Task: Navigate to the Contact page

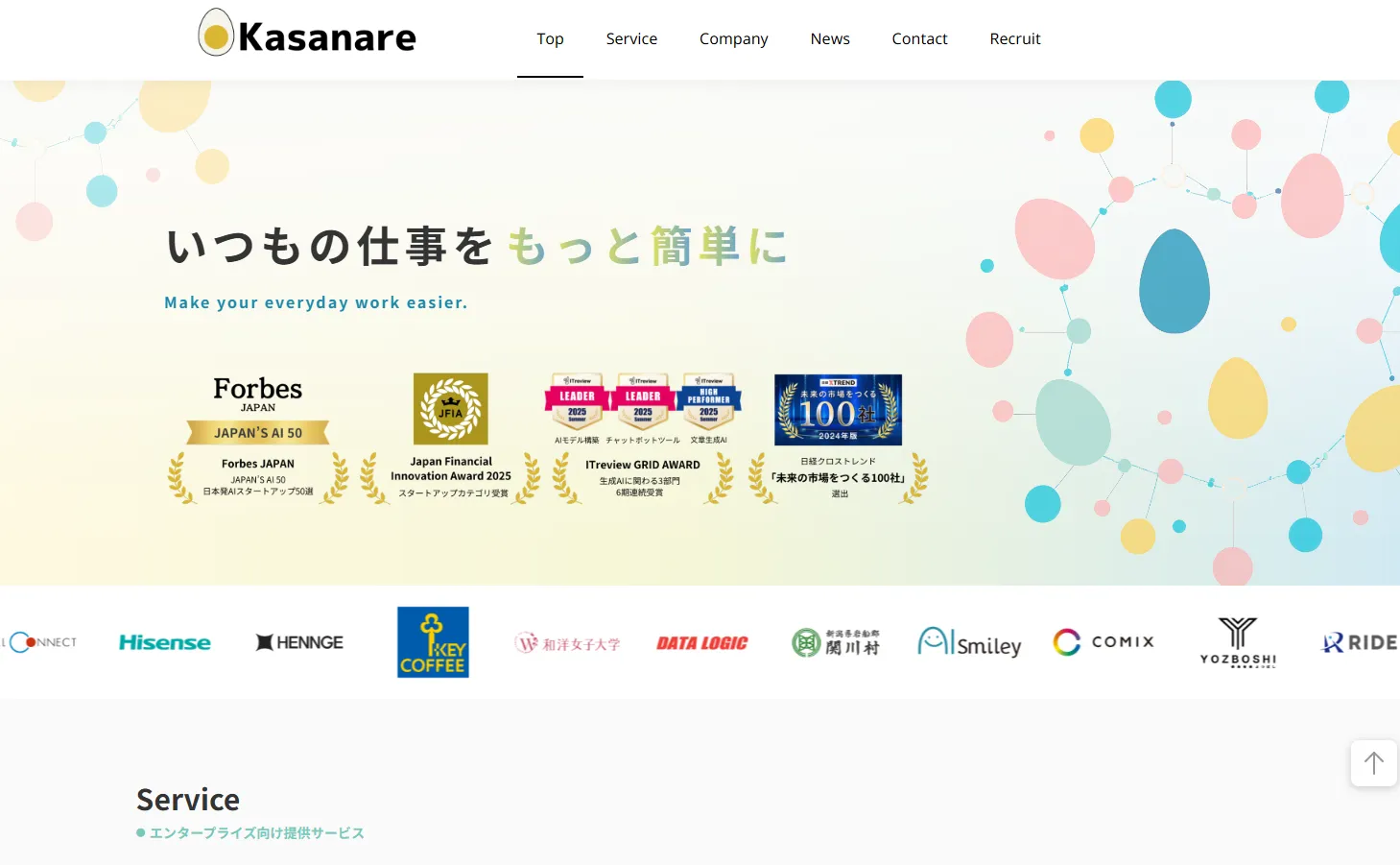Action: coord(919,39)
